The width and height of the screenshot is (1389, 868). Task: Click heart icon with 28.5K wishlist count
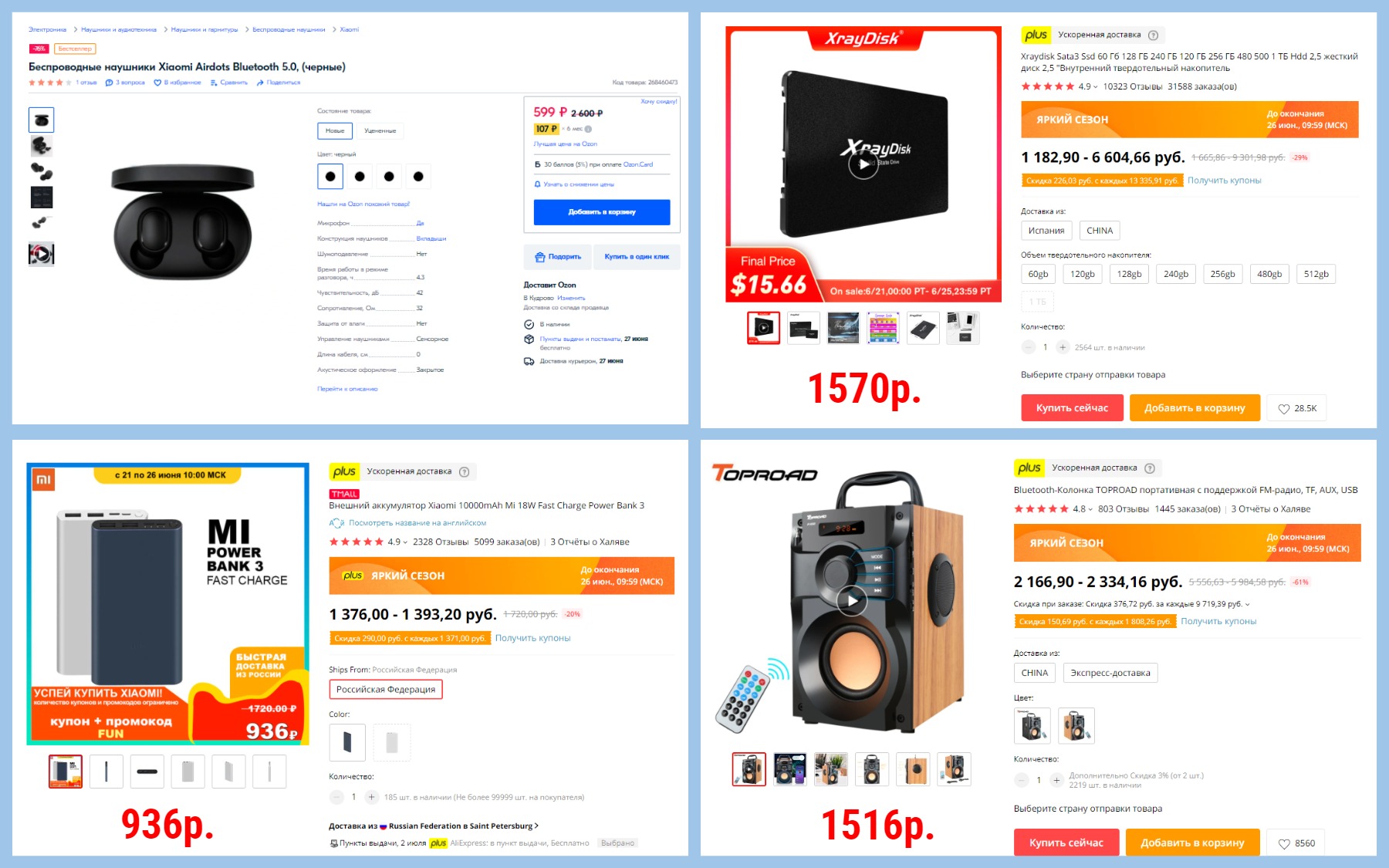(x=1284, y=409)
